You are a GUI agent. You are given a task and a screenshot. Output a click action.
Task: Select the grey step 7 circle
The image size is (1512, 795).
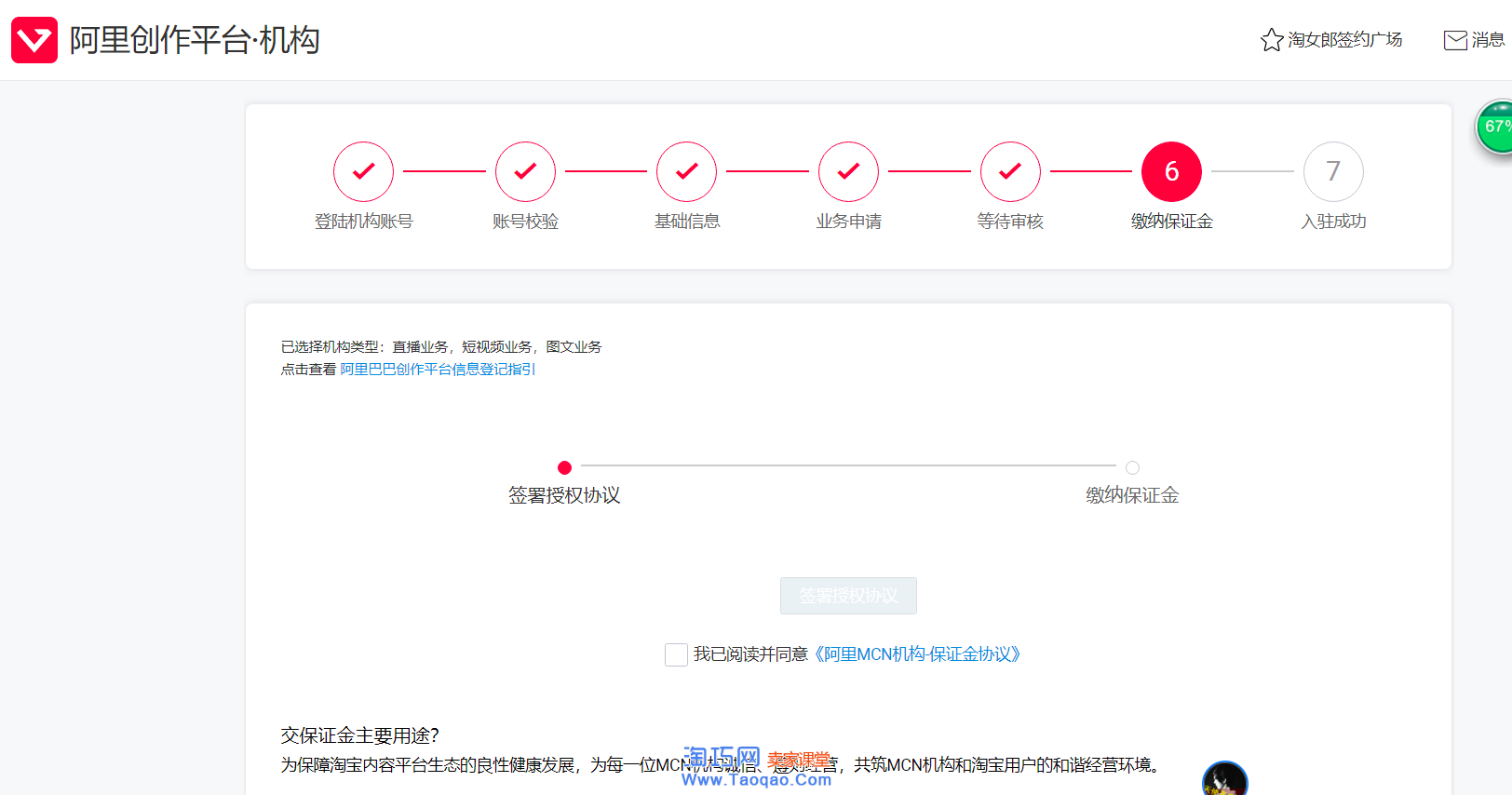point(1333,171)
